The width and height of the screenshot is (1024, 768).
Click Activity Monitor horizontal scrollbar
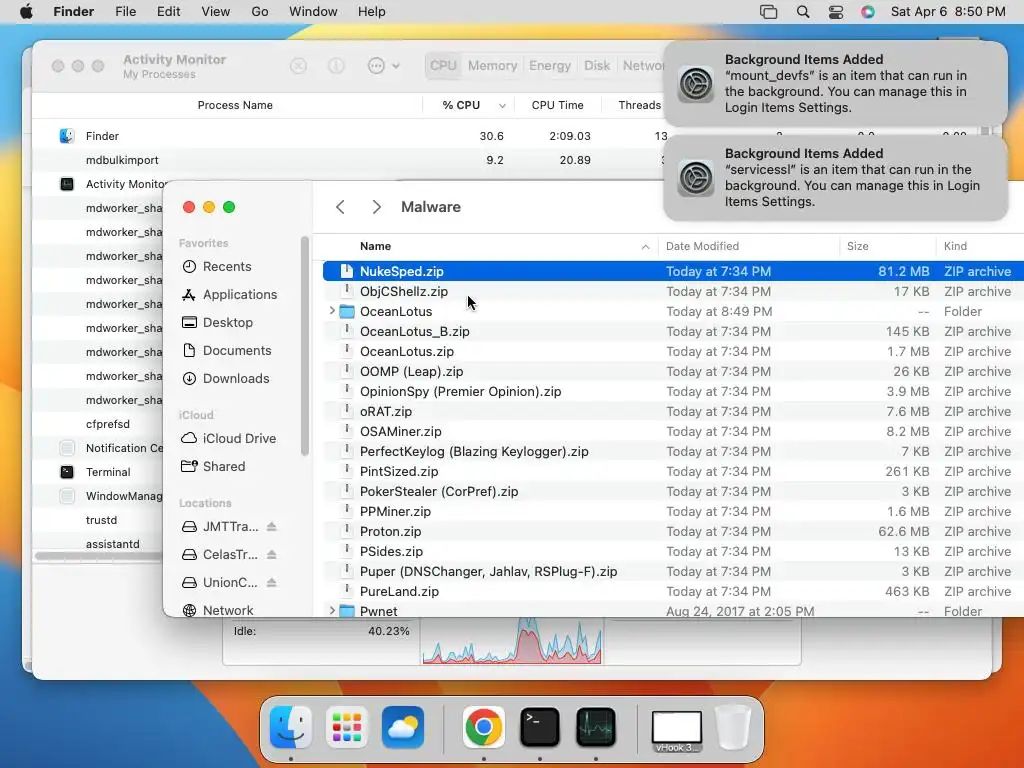click(98, 556)
